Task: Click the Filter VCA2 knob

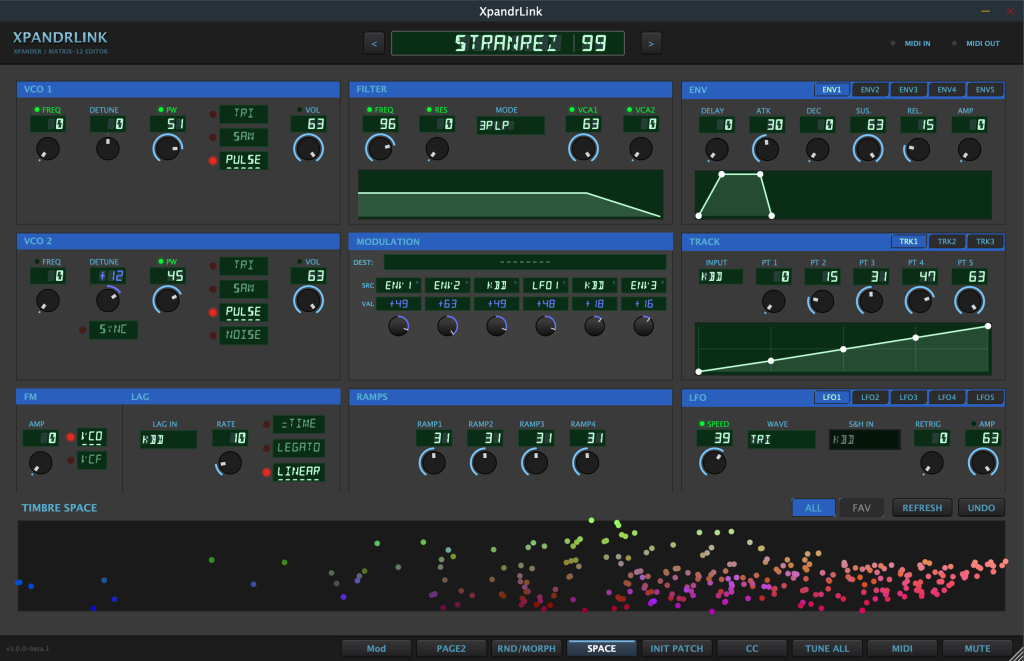Action: (x=641, y=149)
